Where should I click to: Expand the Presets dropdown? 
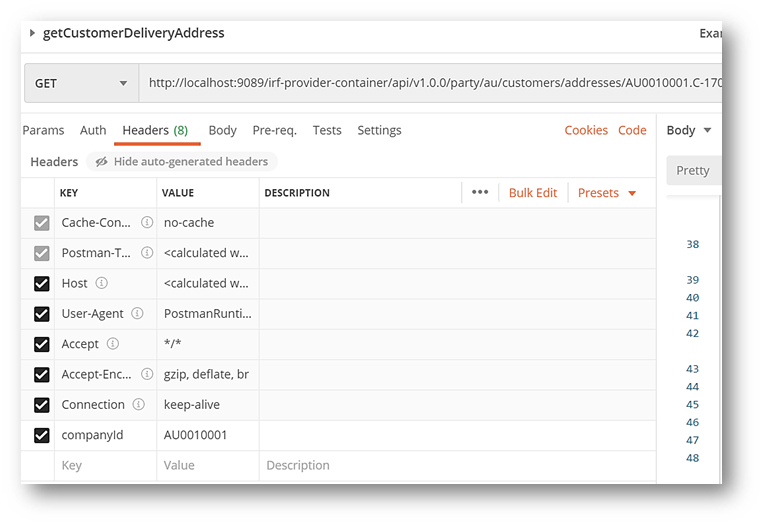click(x=607, y=193)
